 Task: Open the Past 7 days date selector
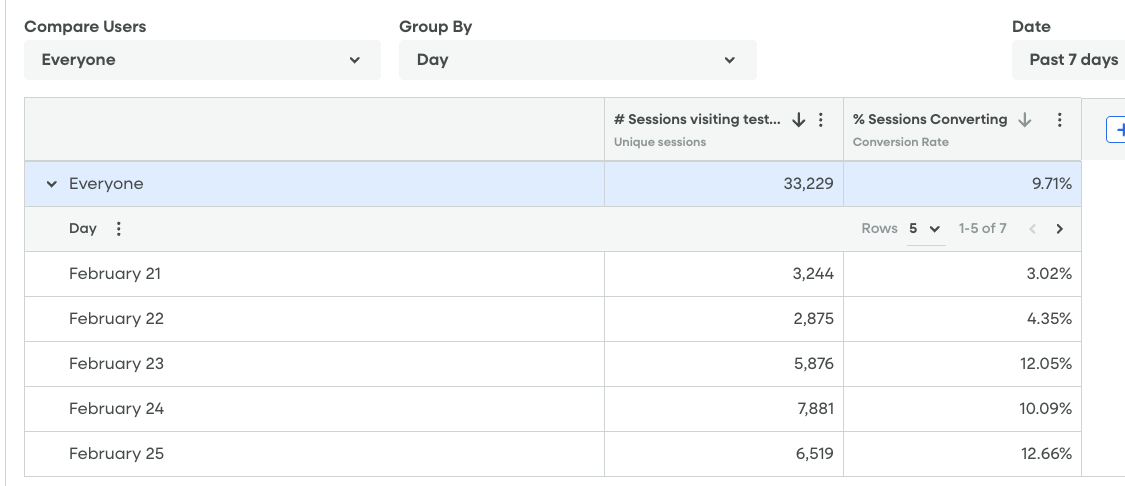(x=1072, y=60)
